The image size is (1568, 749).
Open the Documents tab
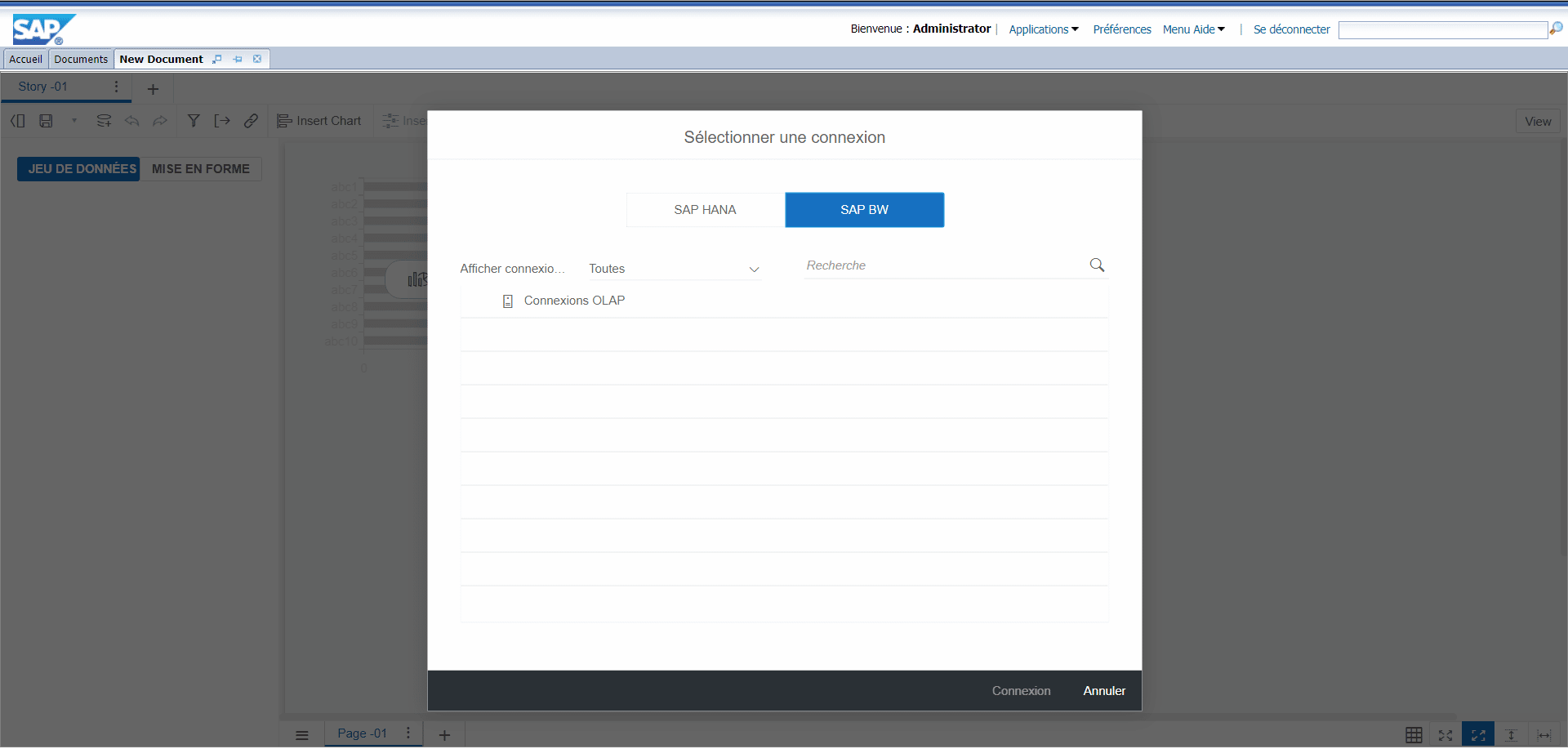[x=81, y=59]
